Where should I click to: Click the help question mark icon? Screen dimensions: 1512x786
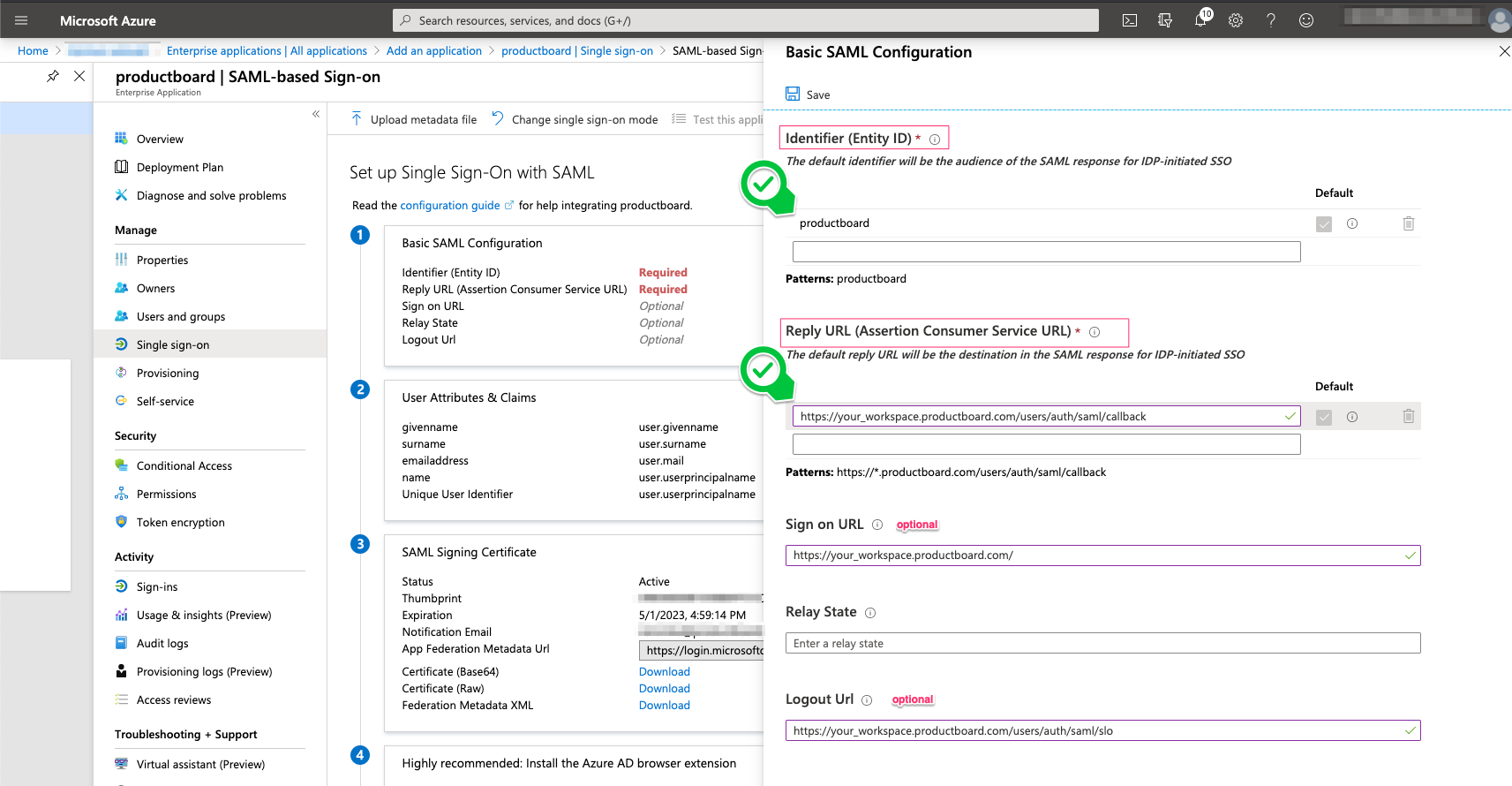point(1271,20)
